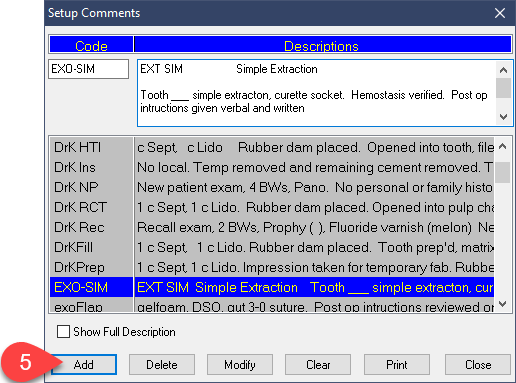Click the Descriptions column header
Screen dimensions: 516x383
[323, 44]
